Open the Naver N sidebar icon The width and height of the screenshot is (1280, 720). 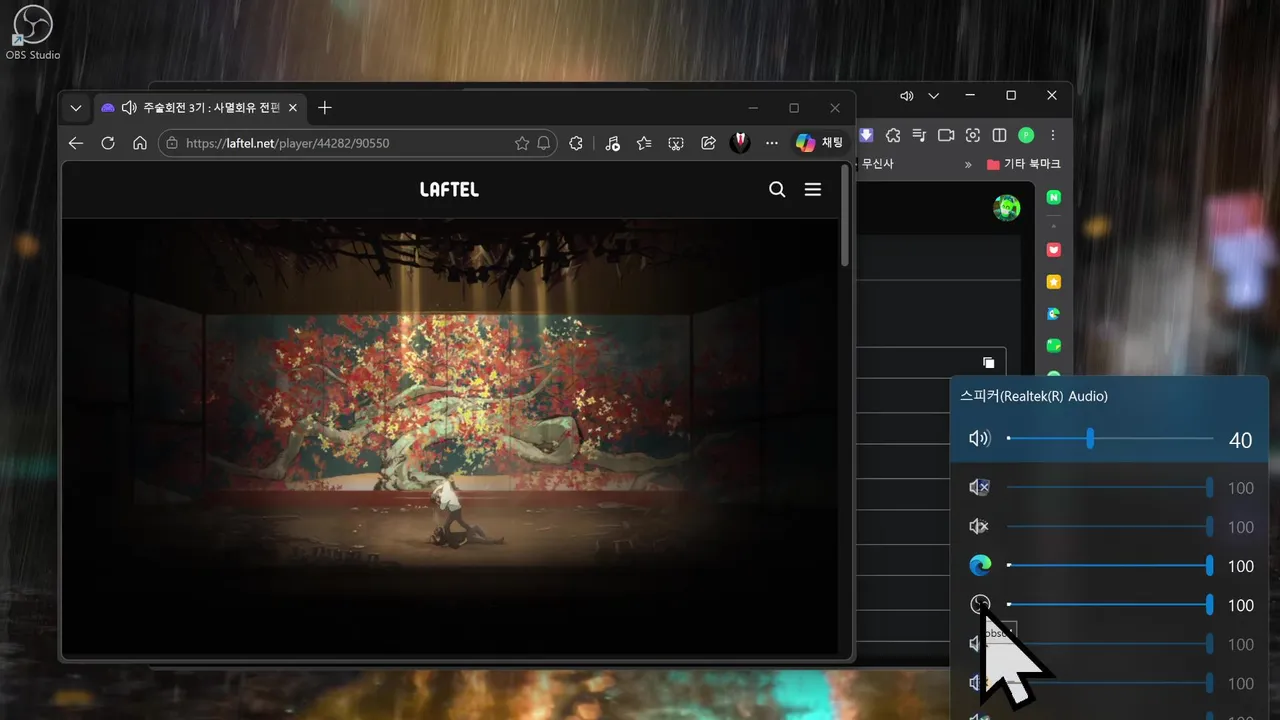point(1054,198)
